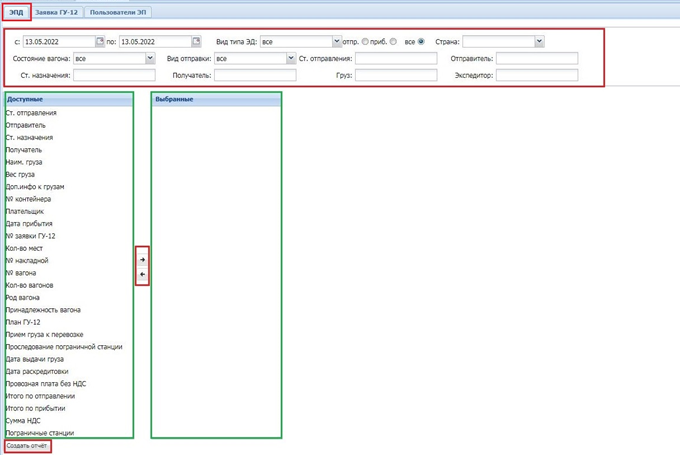680x455 pixels.
Task: Open the end date calendar picker
Action: point(197,42)
